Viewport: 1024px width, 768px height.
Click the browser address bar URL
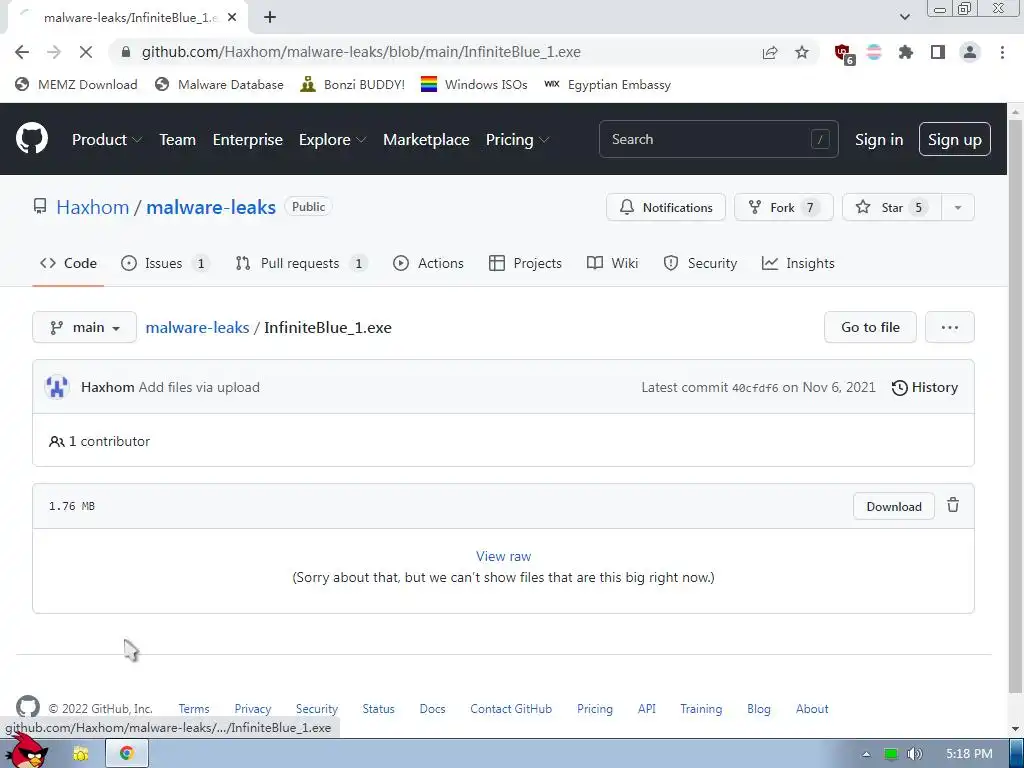pos(361,52)
